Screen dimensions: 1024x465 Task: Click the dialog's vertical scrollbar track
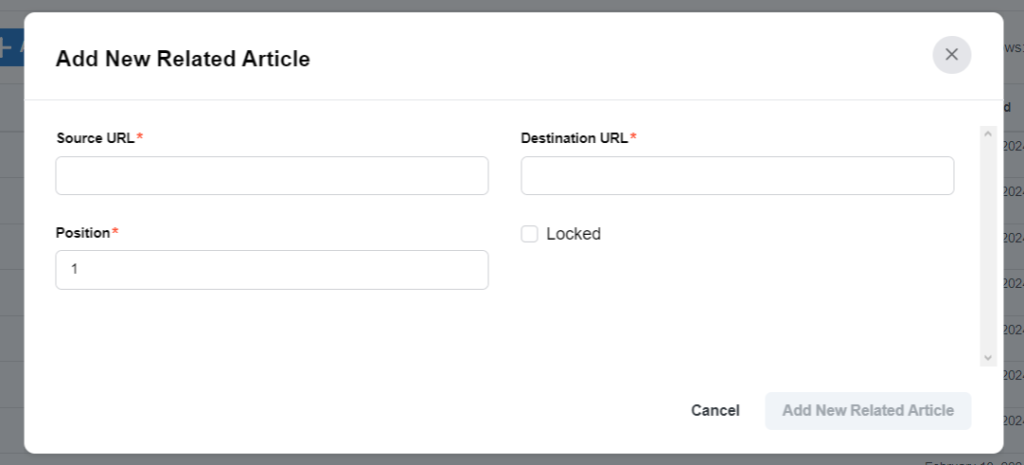tap(987, 246)
